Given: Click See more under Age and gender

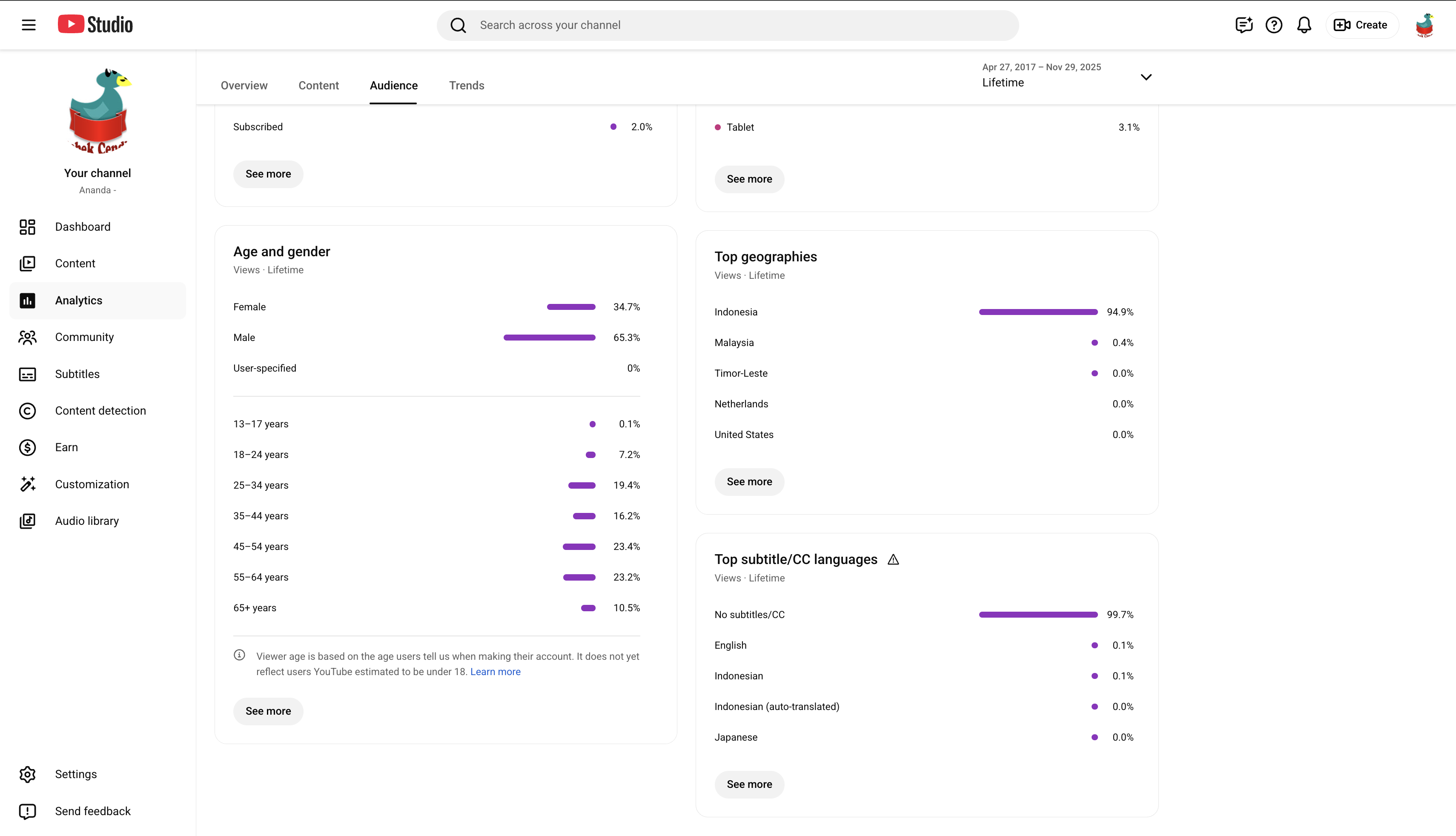Looking at the screenshot, I should click(268, 711).
